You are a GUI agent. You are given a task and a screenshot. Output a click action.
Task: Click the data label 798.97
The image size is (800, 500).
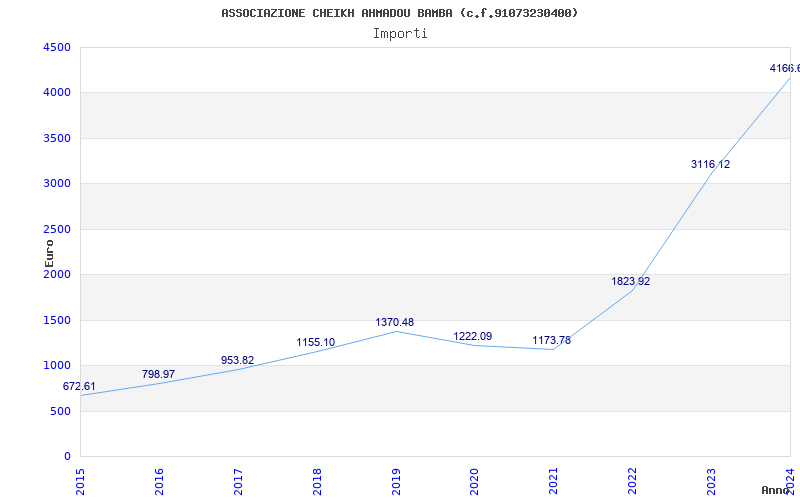158,374
